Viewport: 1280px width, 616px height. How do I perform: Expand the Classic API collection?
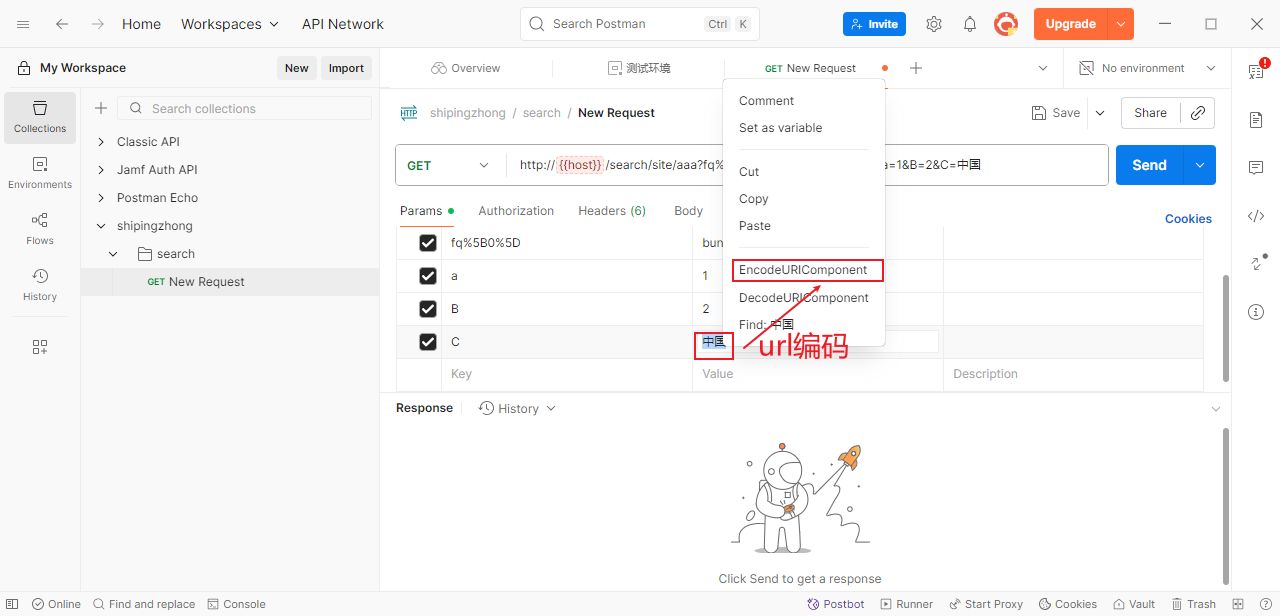point(101,142)
